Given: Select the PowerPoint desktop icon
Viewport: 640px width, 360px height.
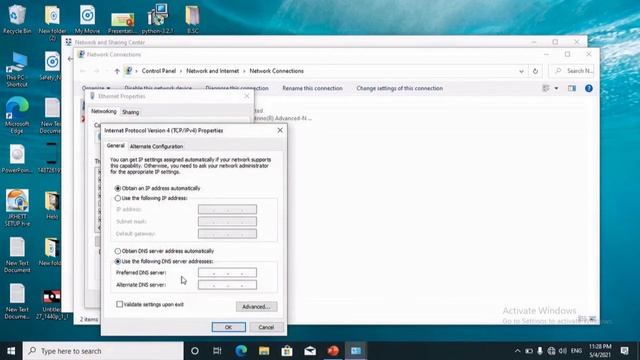Looking at the screenshot, I should click(17, 159).
